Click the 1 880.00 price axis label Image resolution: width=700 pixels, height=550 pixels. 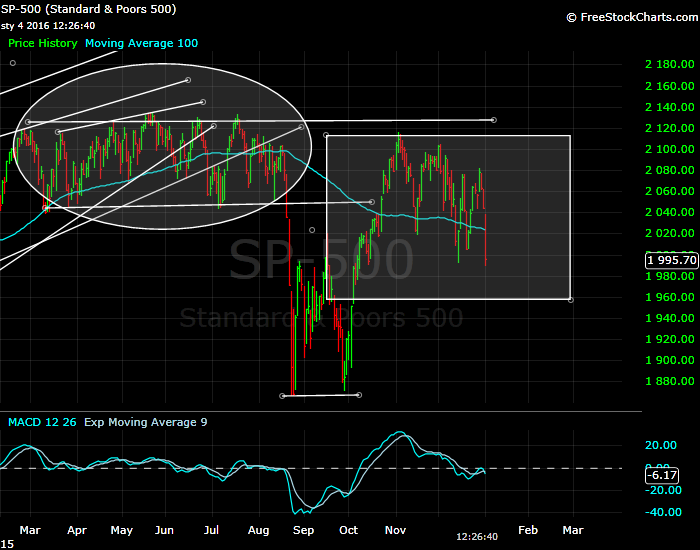670,381
